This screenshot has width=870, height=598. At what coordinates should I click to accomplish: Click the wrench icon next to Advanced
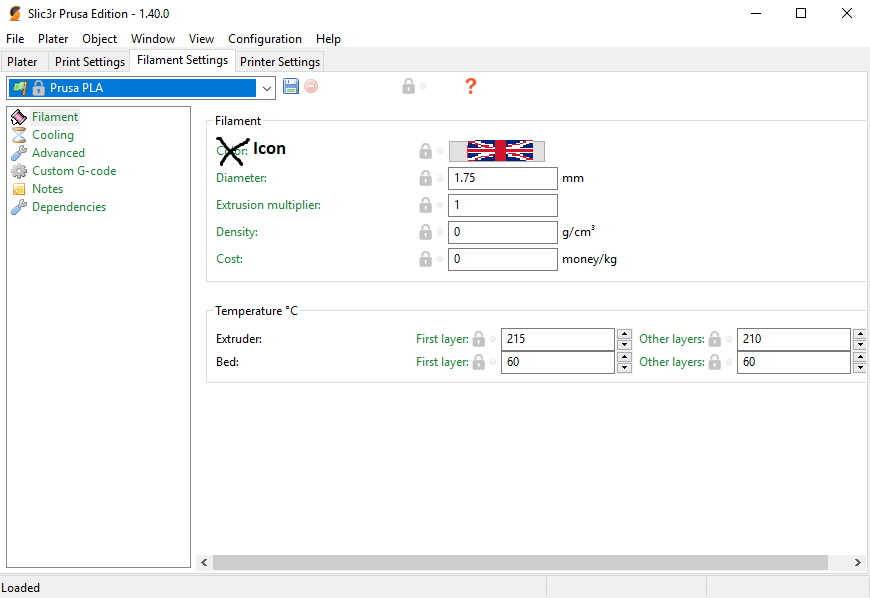[x=19, y=153]
